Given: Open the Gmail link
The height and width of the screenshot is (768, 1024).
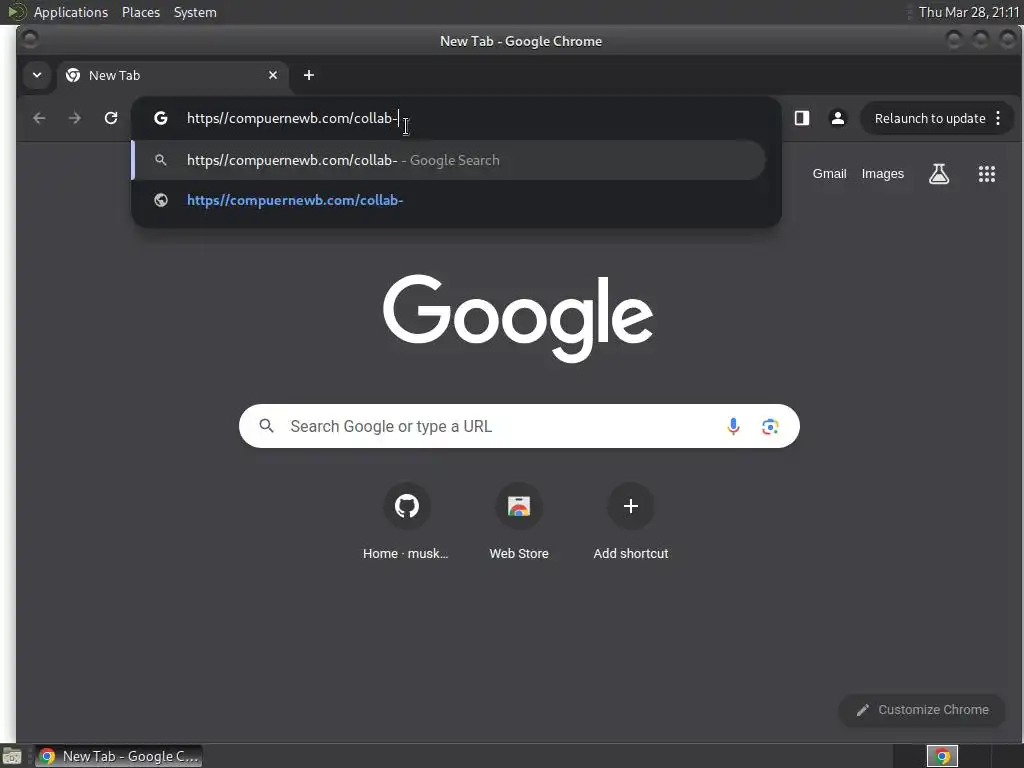Looking at the screenshot, I should coord(829,174).
